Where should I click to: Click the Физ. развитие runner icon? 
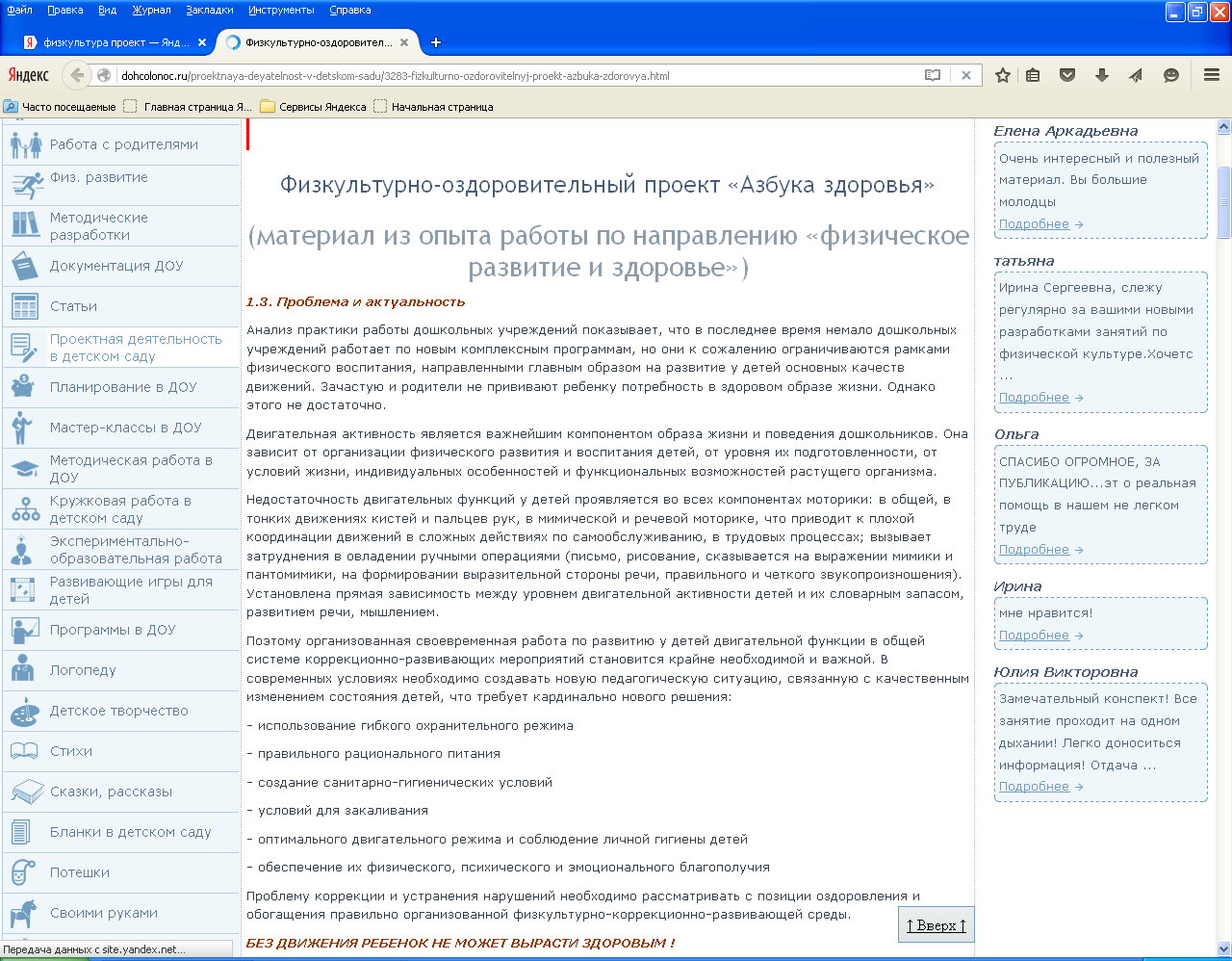[27, 185]
